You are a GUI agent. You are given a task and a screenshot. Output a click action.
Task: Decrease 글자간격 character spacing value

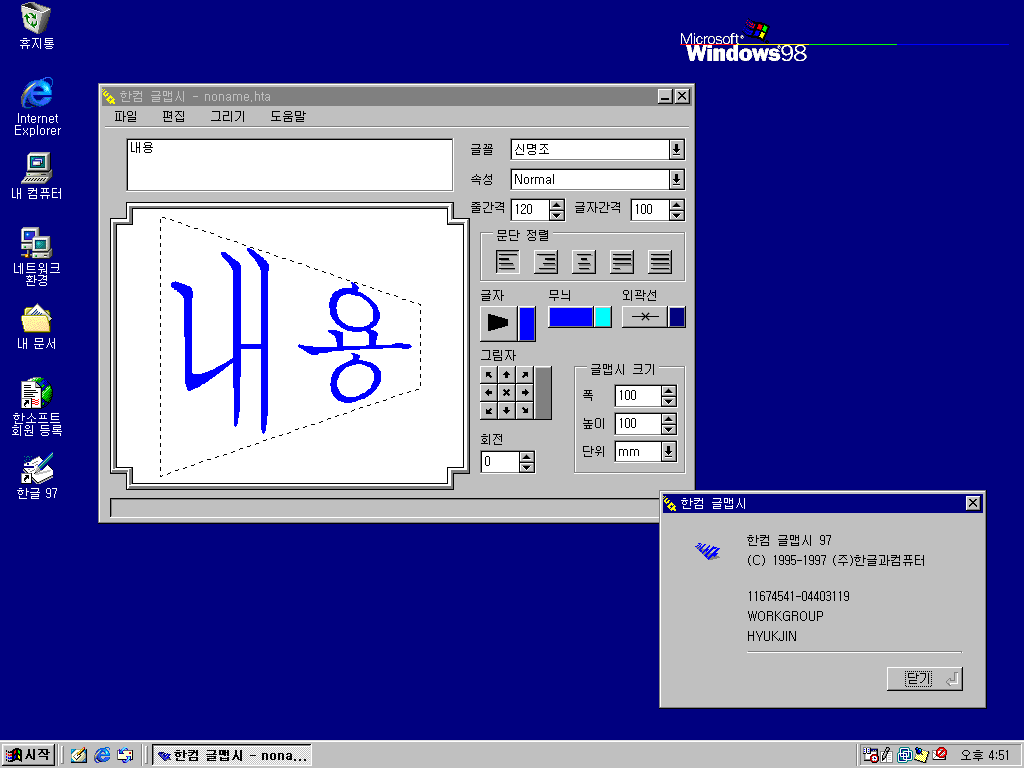677,215
